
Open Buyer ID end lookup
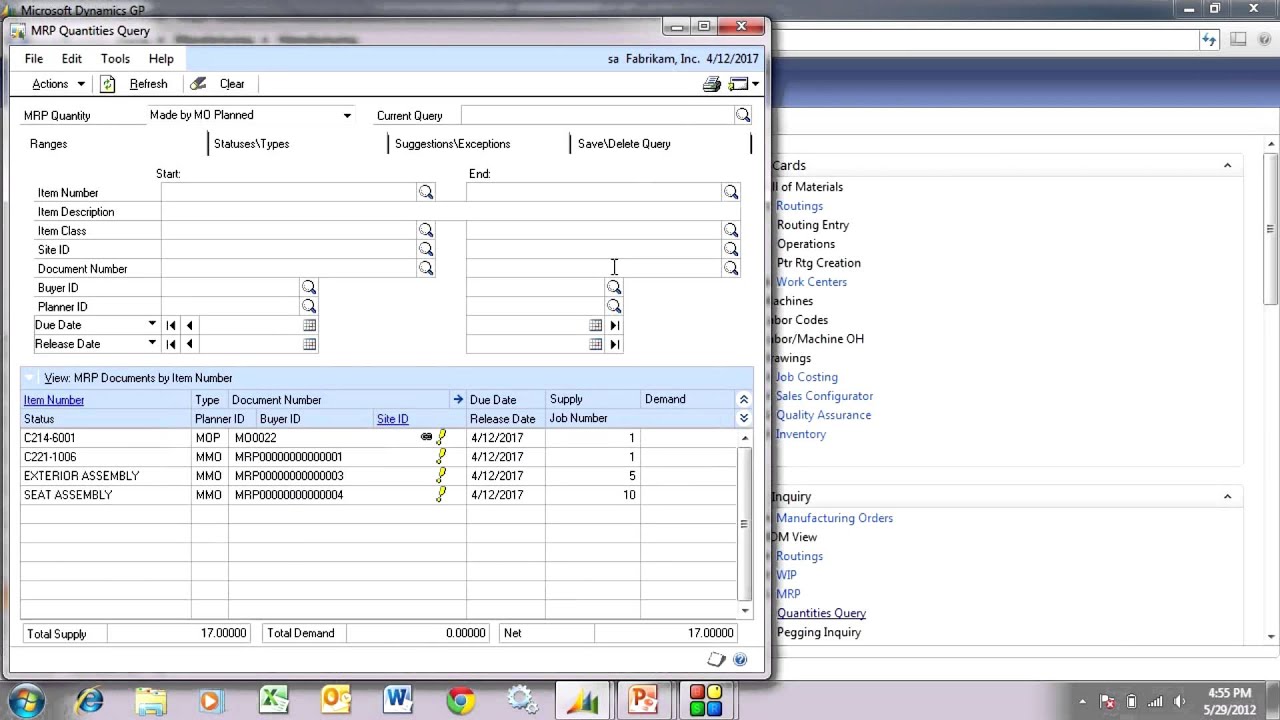click(x=614, y=287)
